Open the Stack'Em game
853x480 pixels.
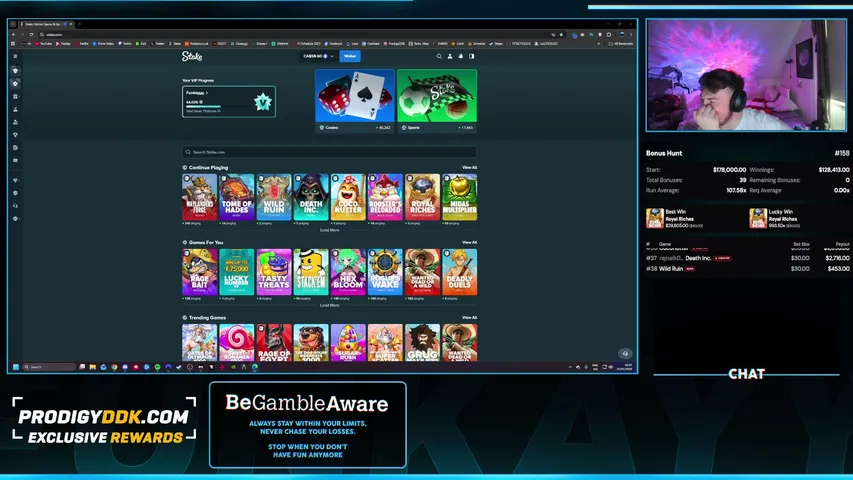tap(311, 272)
